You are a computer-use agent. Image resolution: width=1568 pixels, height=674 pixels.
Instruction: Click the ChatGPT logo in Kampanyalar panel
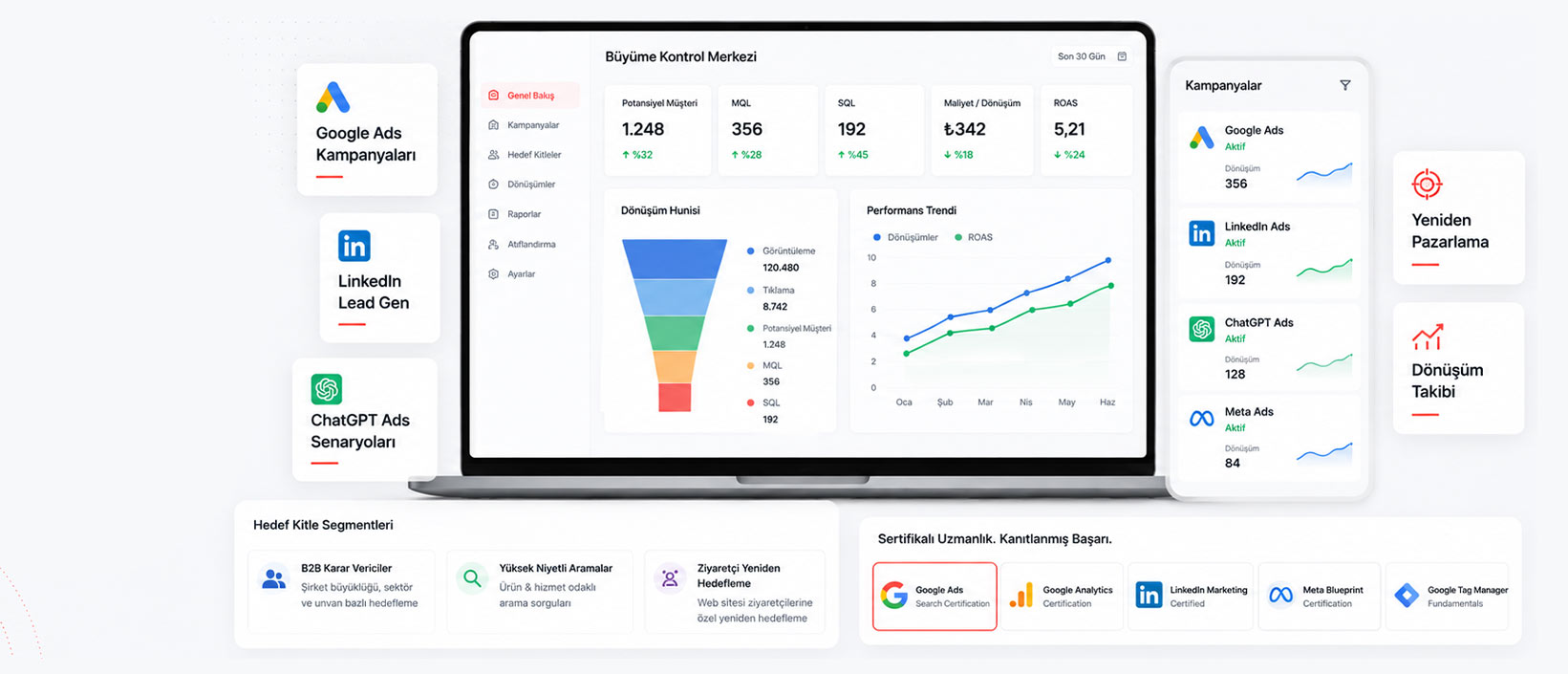1202,329
